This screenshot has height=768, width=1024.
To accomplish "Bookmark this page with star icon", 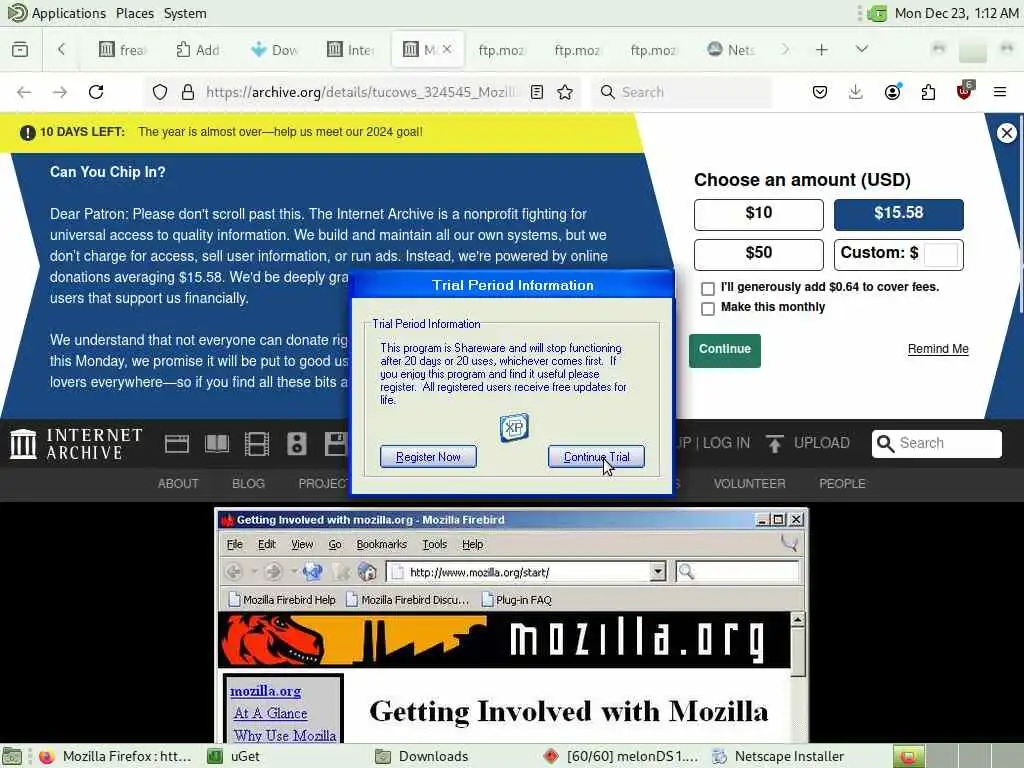I will click(x=566, y=92).
